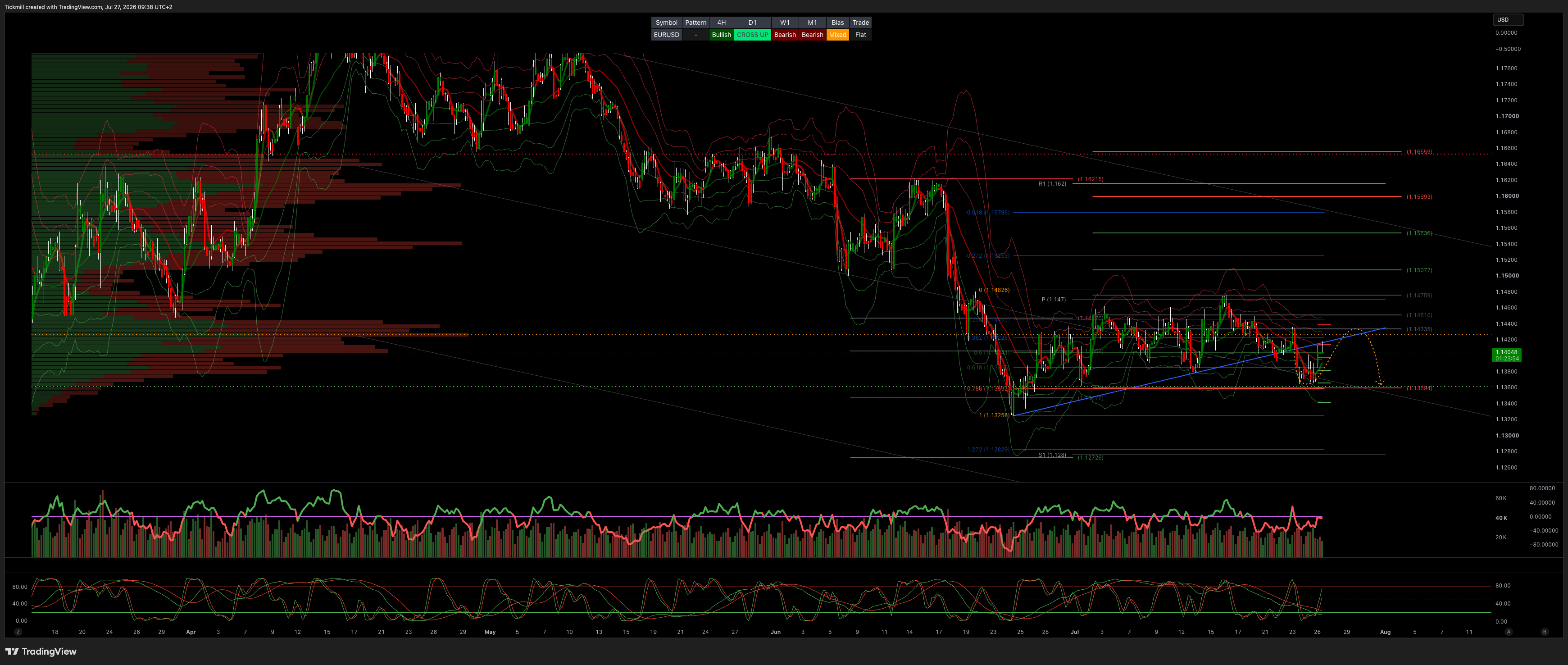Click the Jul label on time axis

pyautogui.click(x=1074, y=632)
